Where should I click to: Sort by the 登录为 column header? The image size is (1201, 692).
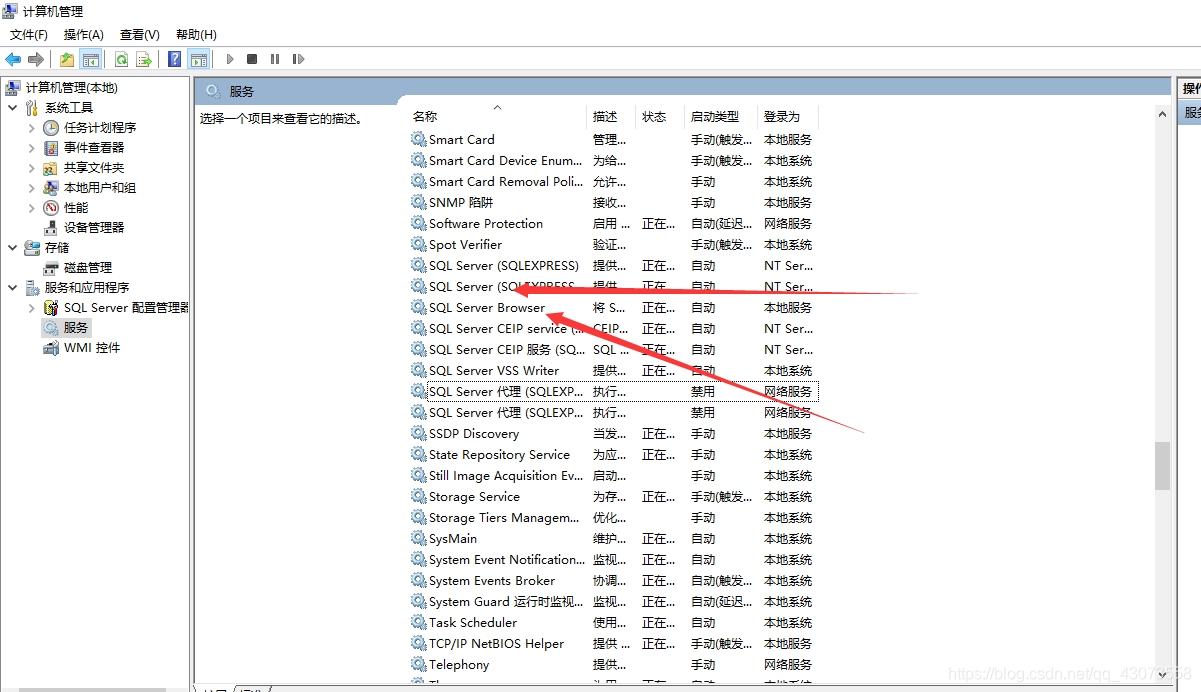788,117
